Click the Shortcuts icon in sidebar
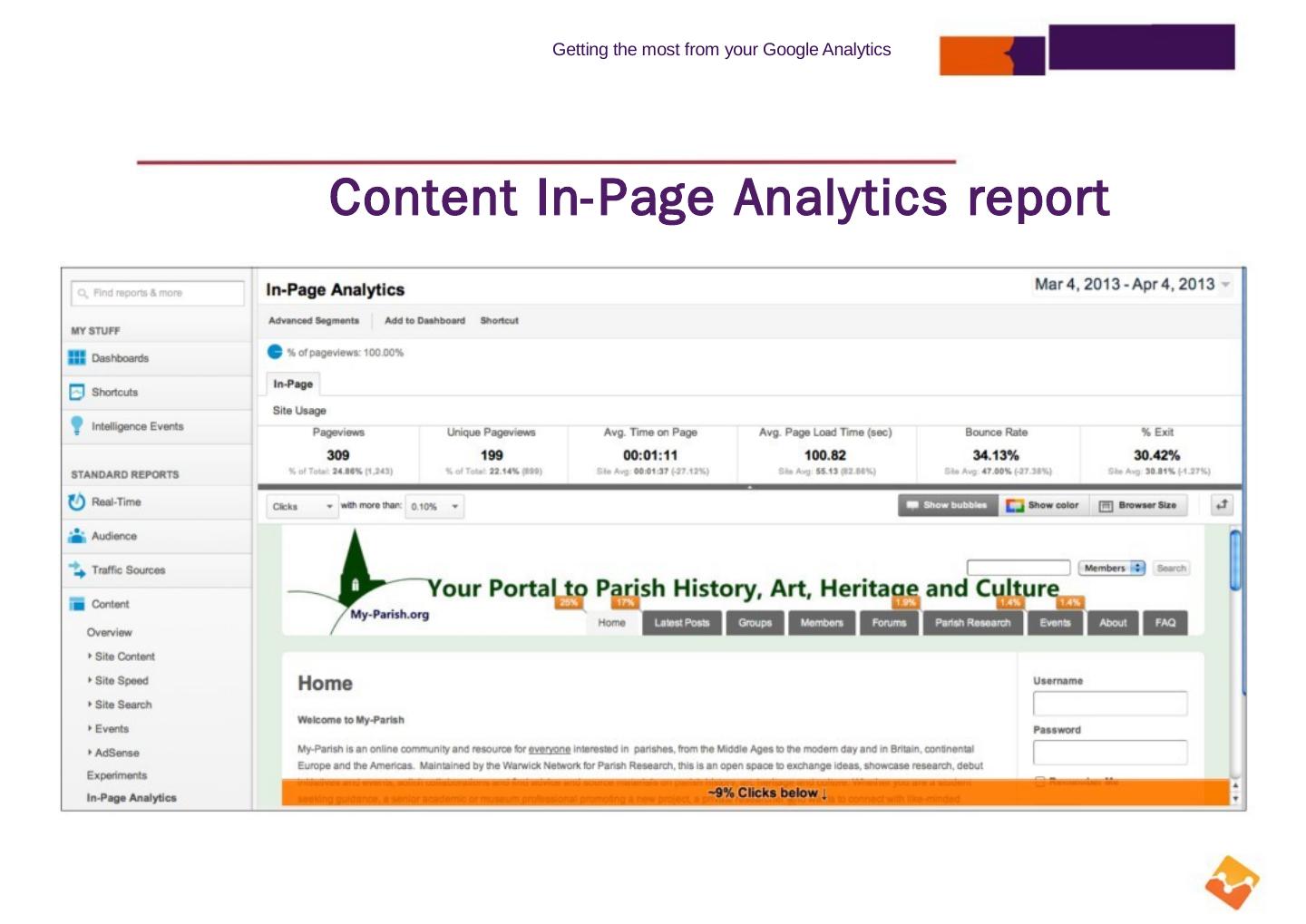The image size is (1306, 924). tap(77, 393)
